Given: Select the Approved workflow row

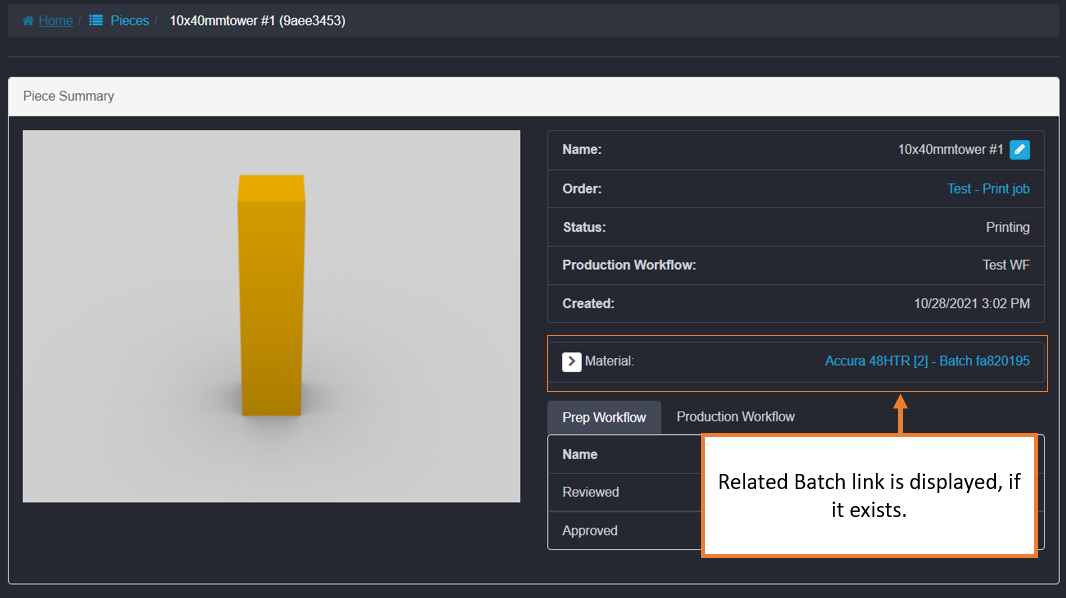Looking at the screenshot, I should 590,531.
